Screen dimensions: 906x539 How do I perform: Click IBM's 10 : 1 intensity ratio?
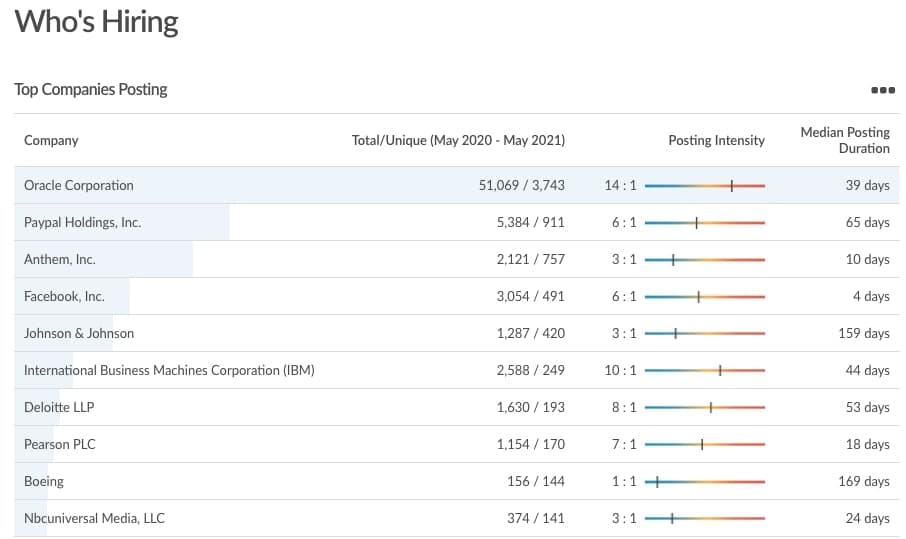pos(620,370)
